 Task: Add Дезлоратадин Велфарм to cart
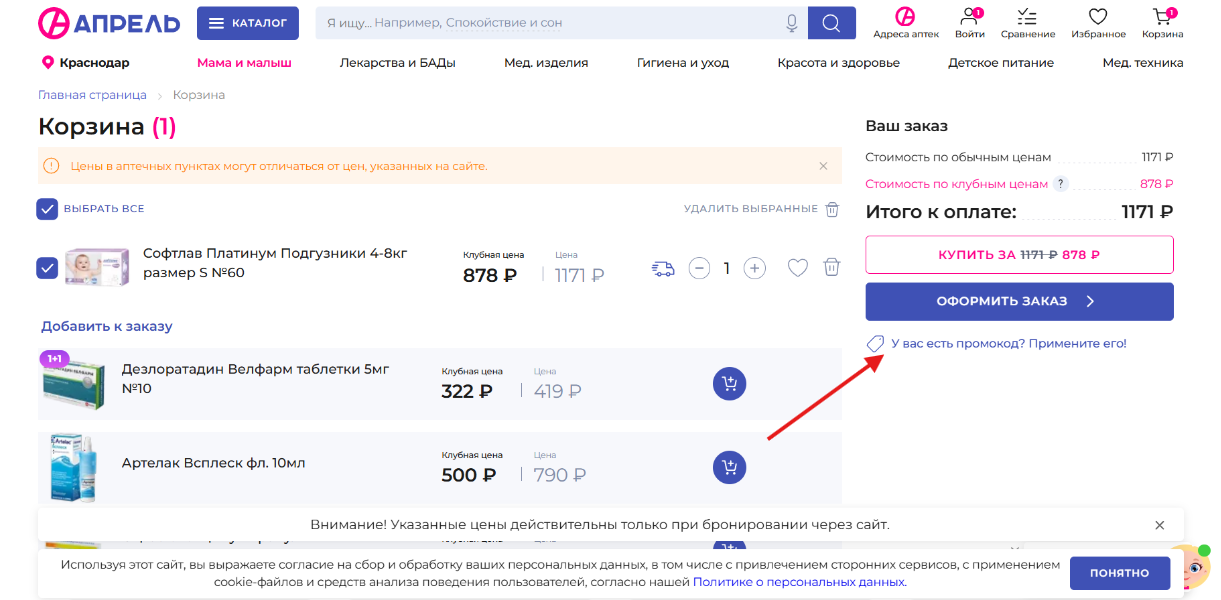(x=730, y=384)
